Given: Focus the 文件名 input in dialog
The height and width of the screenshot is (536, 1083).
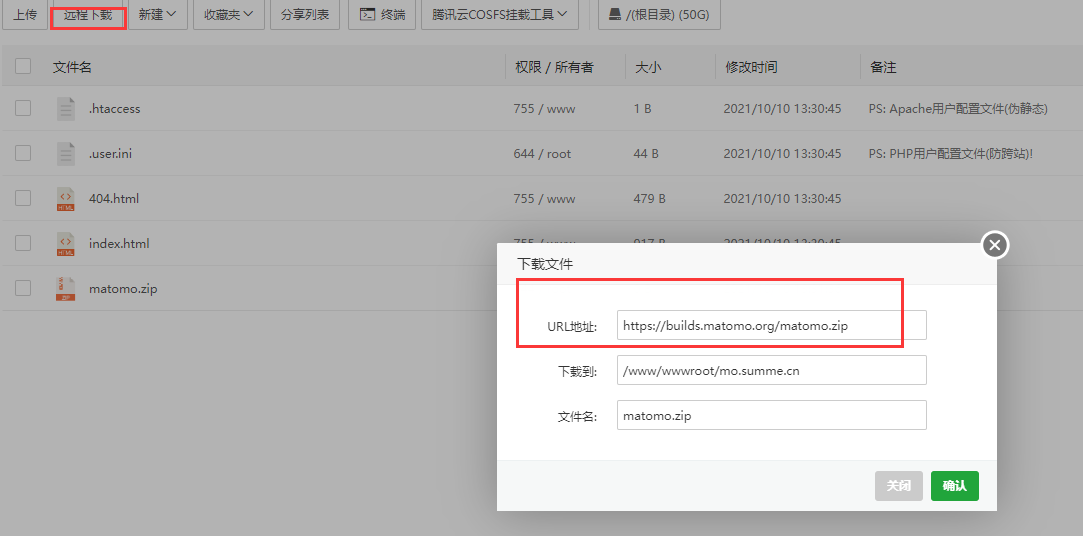Looking at the screenshot, I should (x=771, y=415).
